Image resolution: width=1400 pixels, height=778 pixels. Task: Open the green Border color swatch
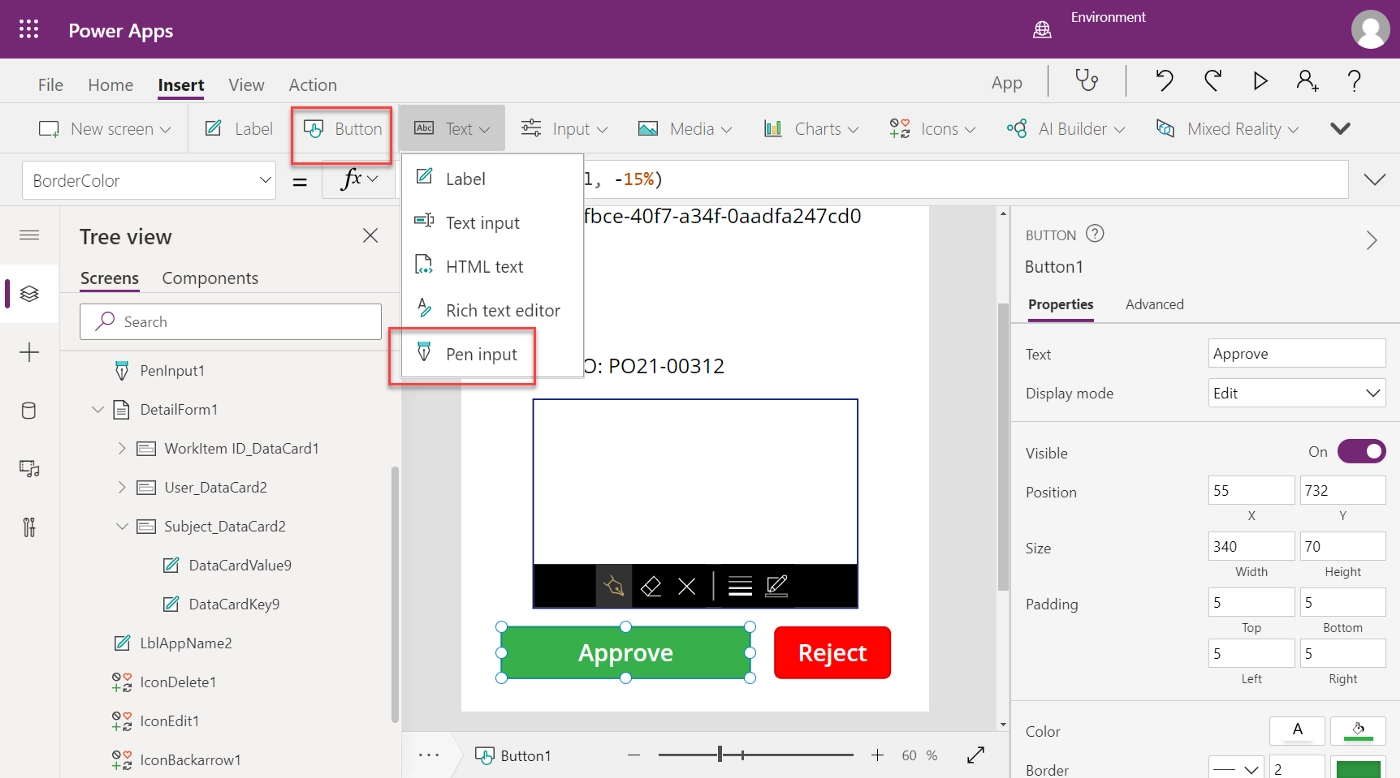(1358, 768)
